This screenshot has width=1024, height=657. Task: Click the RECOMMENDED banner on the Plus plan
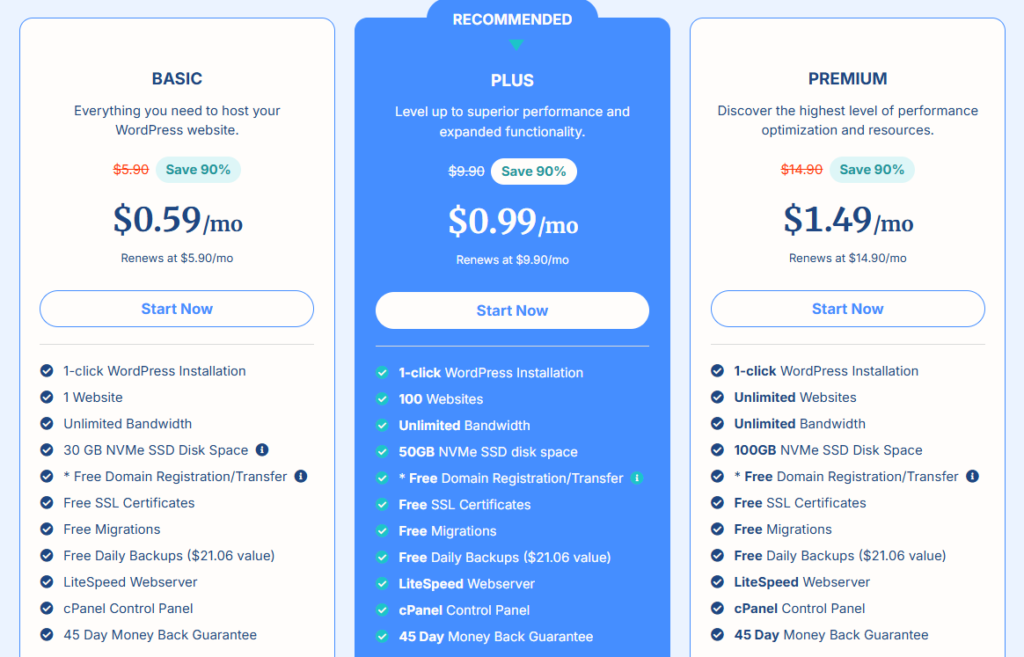[512, 19]
